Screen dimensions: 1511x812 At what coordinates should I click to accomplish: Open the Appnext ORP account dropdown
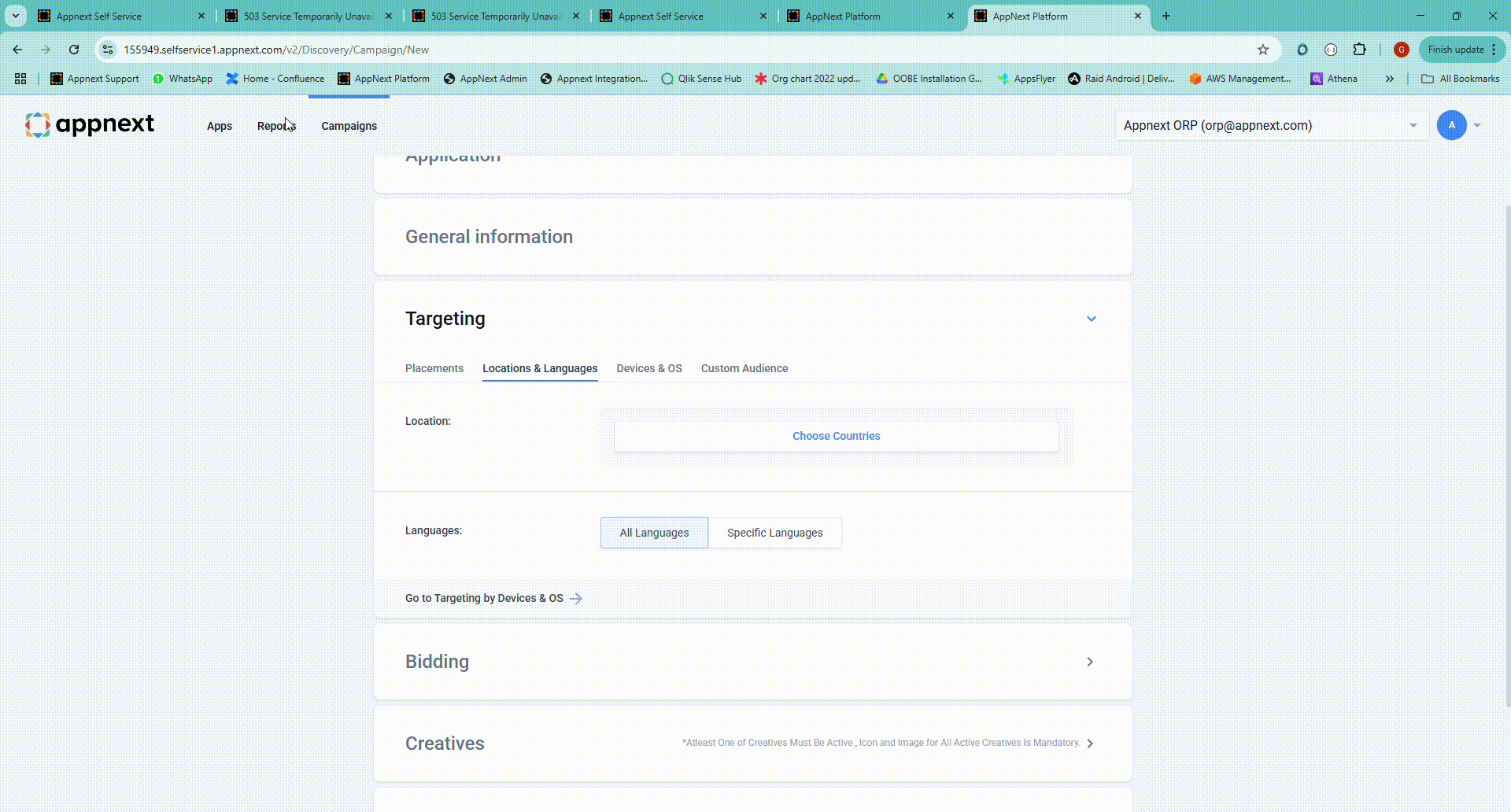[1272, 126]
